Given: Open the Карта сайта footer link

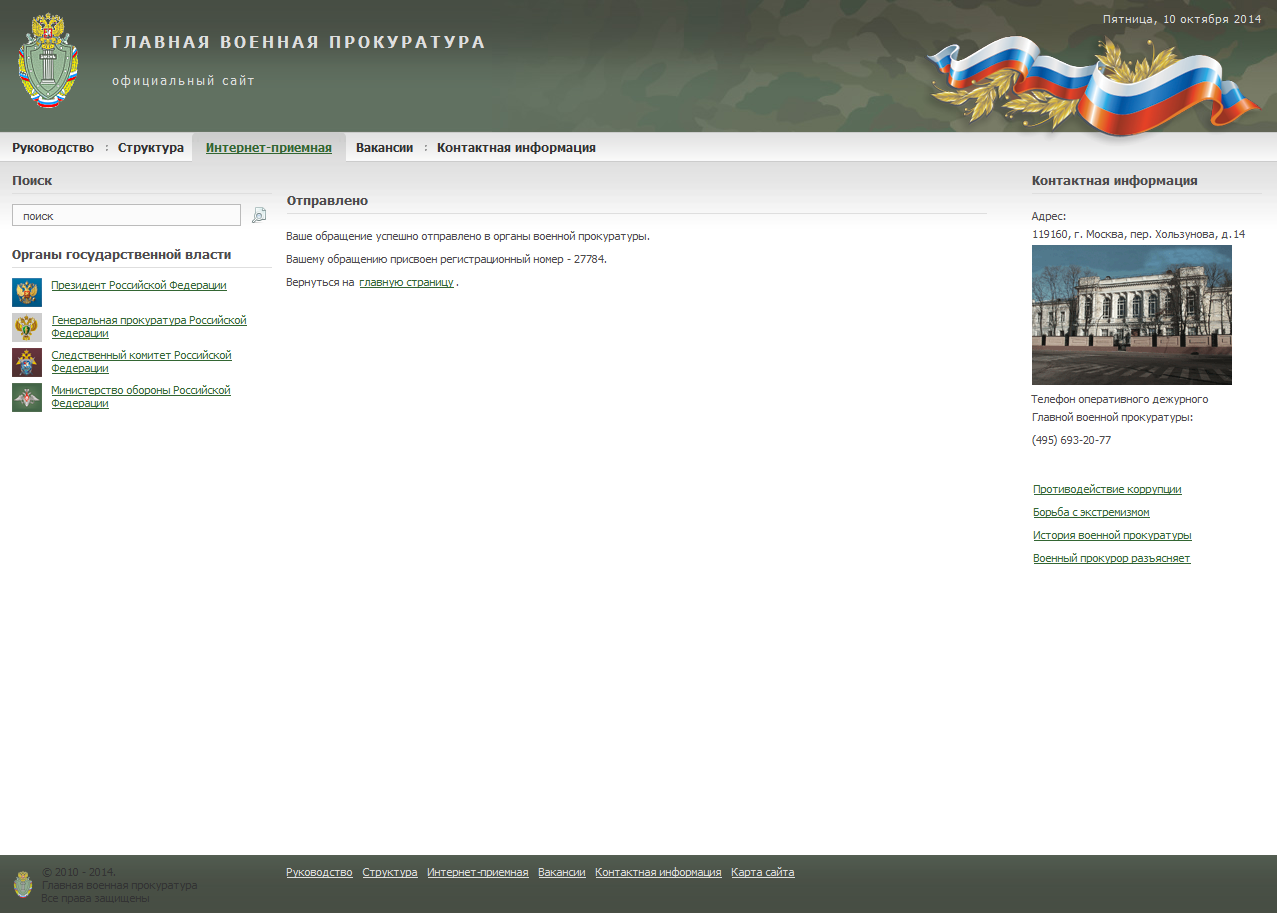Looking at the screenshot, I should pyautogui.click(x=763, y=872).
